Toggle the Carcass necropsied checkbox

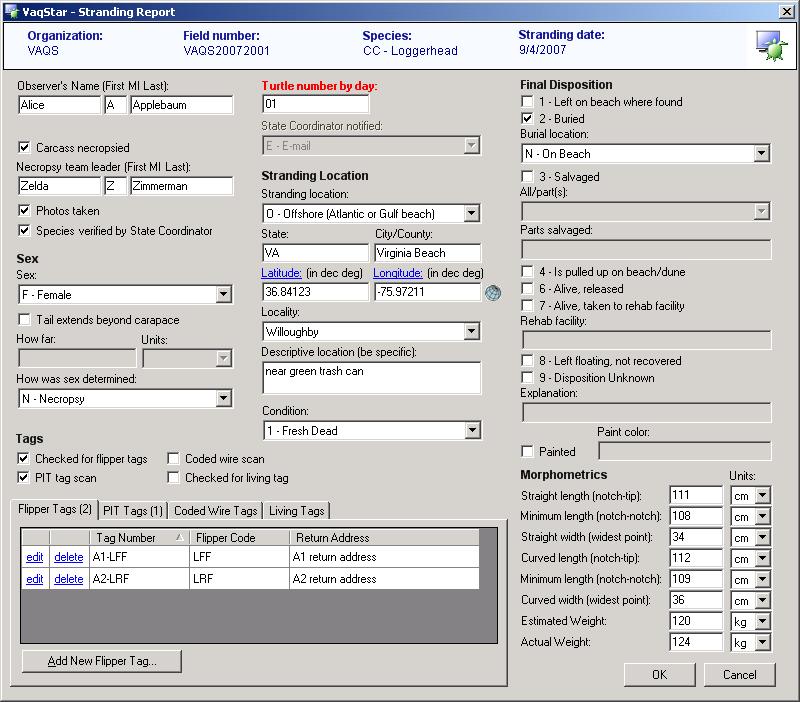25,148
